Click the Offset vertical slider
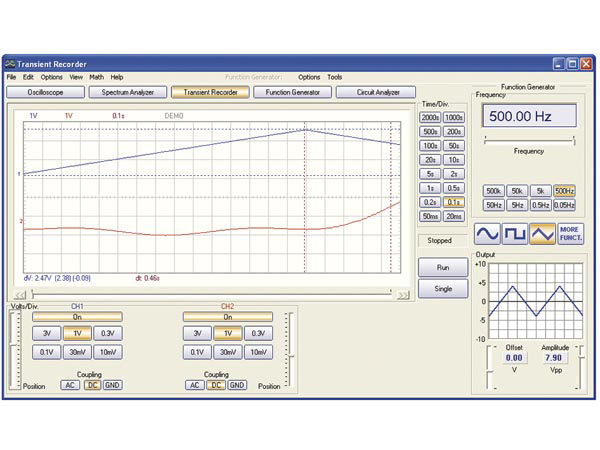Screen dimensions: 600x450 491,367
